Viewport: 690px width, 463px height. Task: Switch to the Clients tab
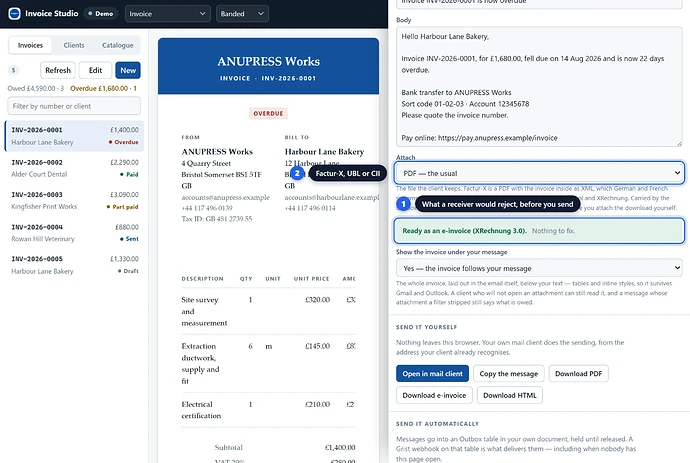click(x=73, y=45)
